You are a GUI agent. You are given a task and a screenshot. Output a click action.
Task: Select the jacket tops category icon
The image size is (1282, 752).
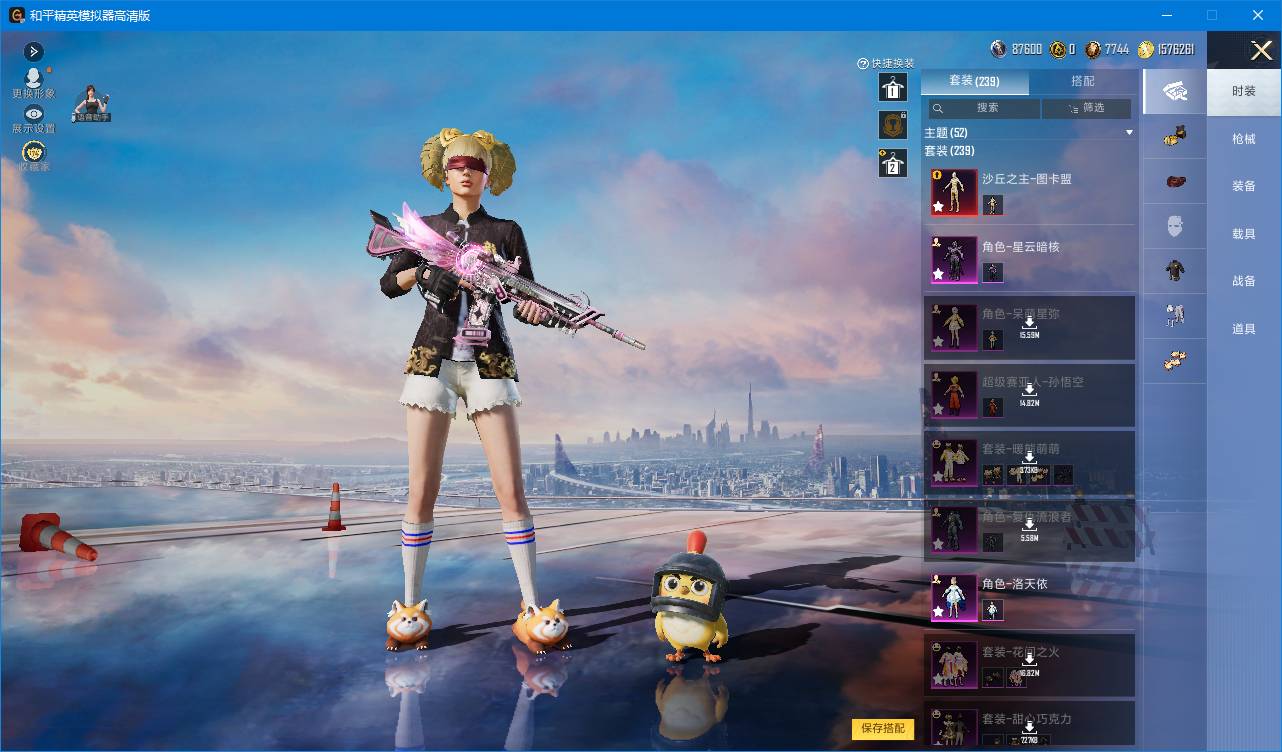pyautogui.click(x=1175, y=270)
